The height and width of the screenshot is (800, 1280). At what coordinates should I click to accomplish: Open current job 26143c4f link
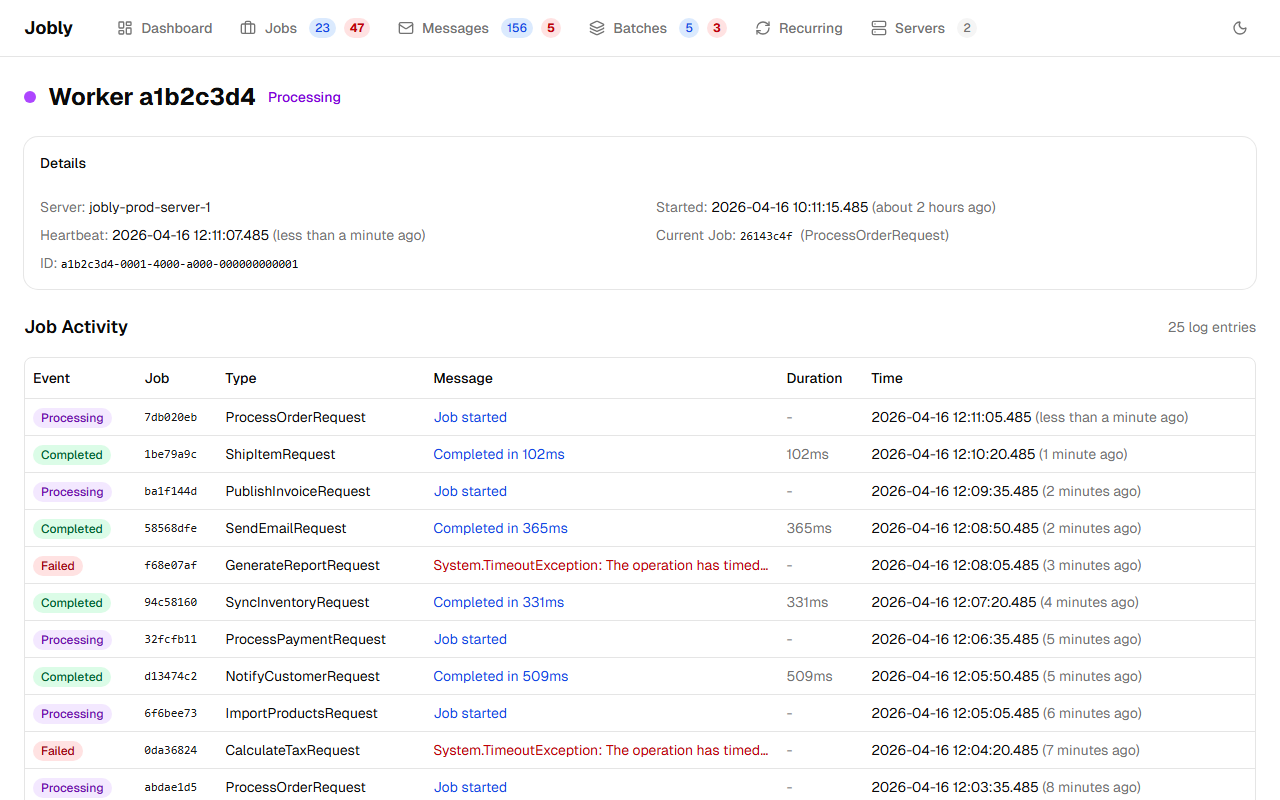point(766,236)
